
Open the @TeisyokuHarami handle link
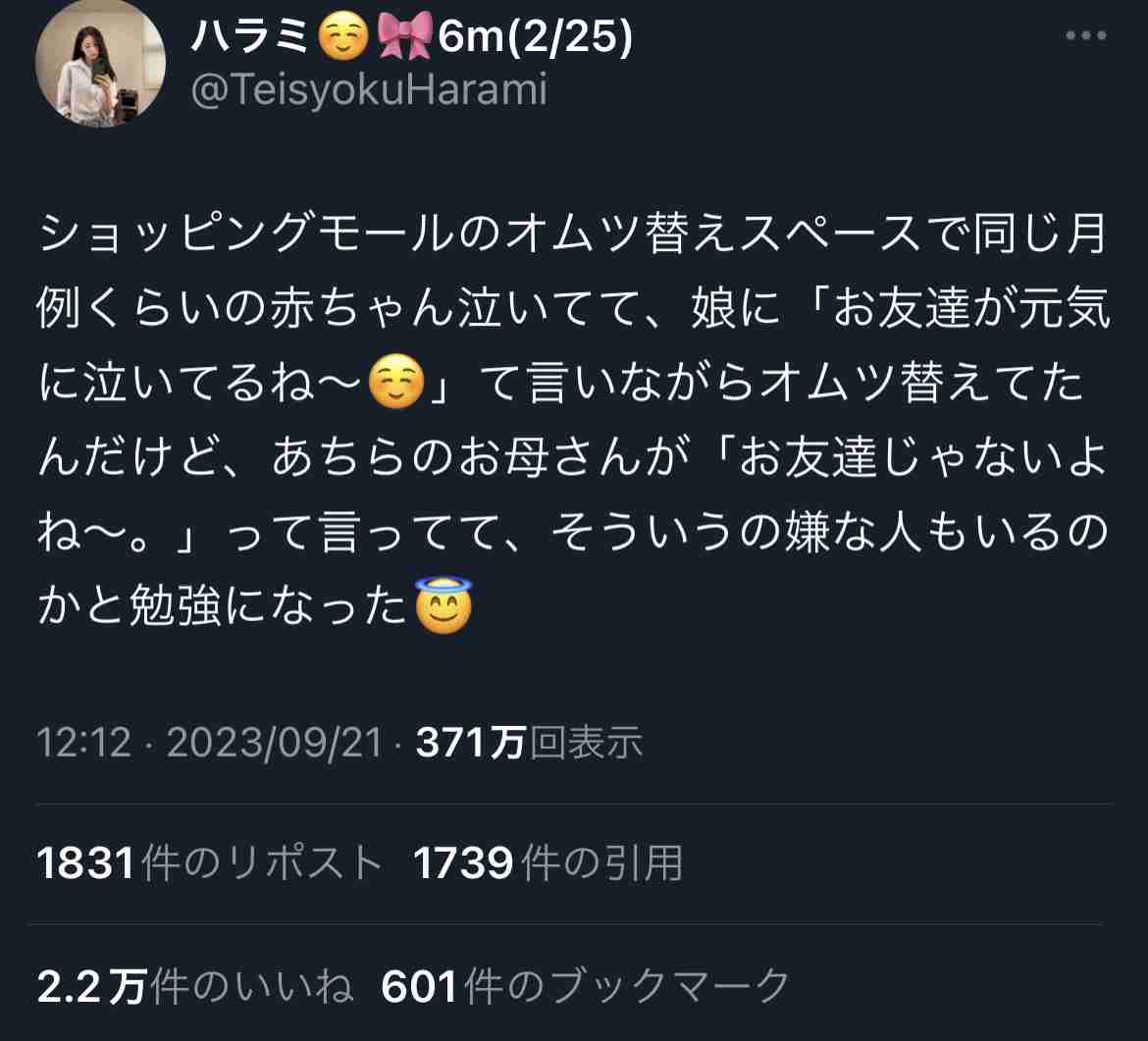pos(369,90)
